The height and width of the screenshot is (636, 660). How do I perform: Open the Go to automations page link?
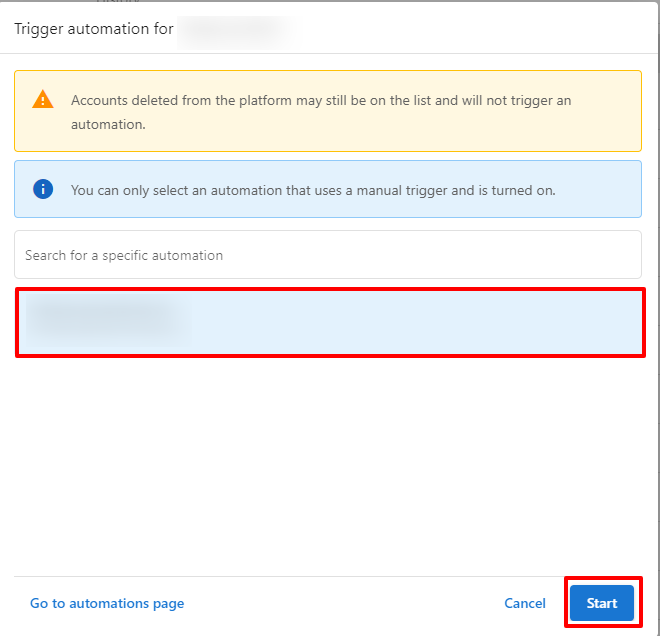click(107, 603)
